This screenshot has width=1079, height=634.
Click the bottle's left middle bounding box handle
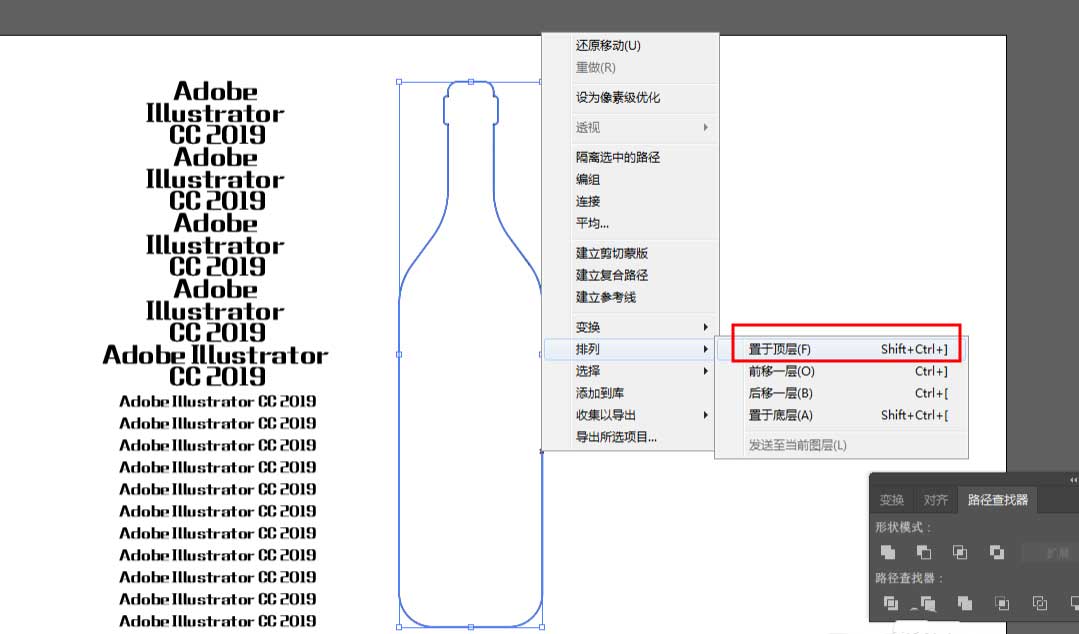pos(399,355)
